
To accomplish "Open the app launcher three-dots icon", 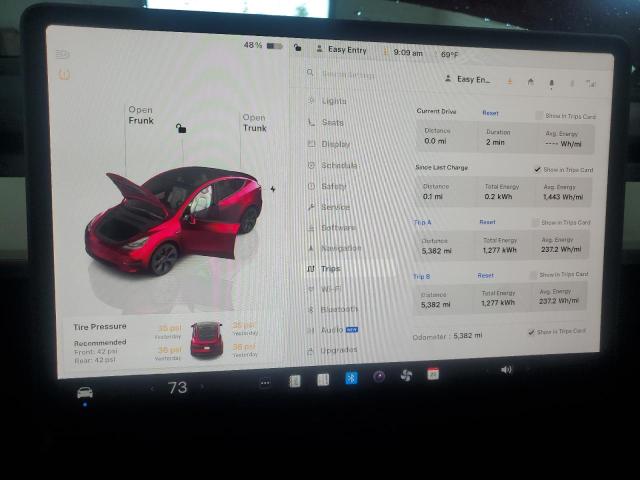I will pyautogui.click(x=265, y=382).
